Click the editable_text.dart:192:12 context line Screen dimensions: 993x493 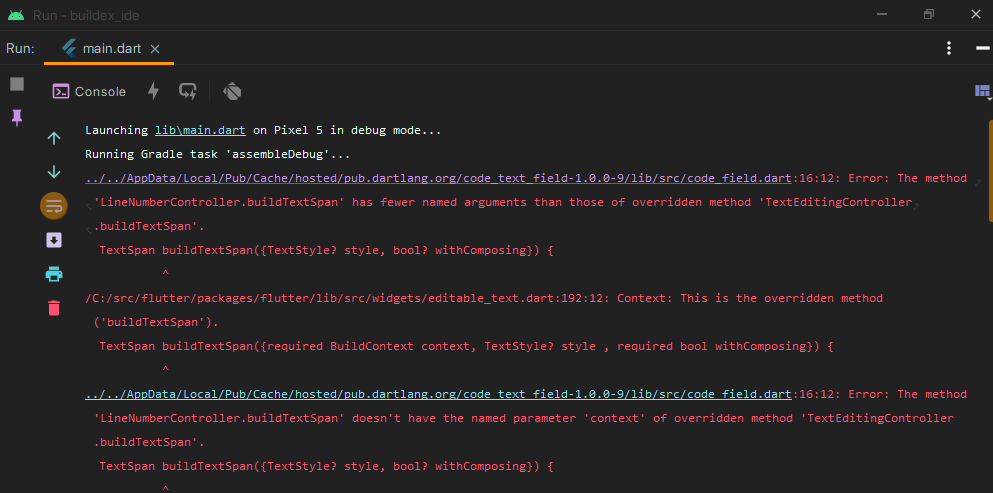(484, 298)
